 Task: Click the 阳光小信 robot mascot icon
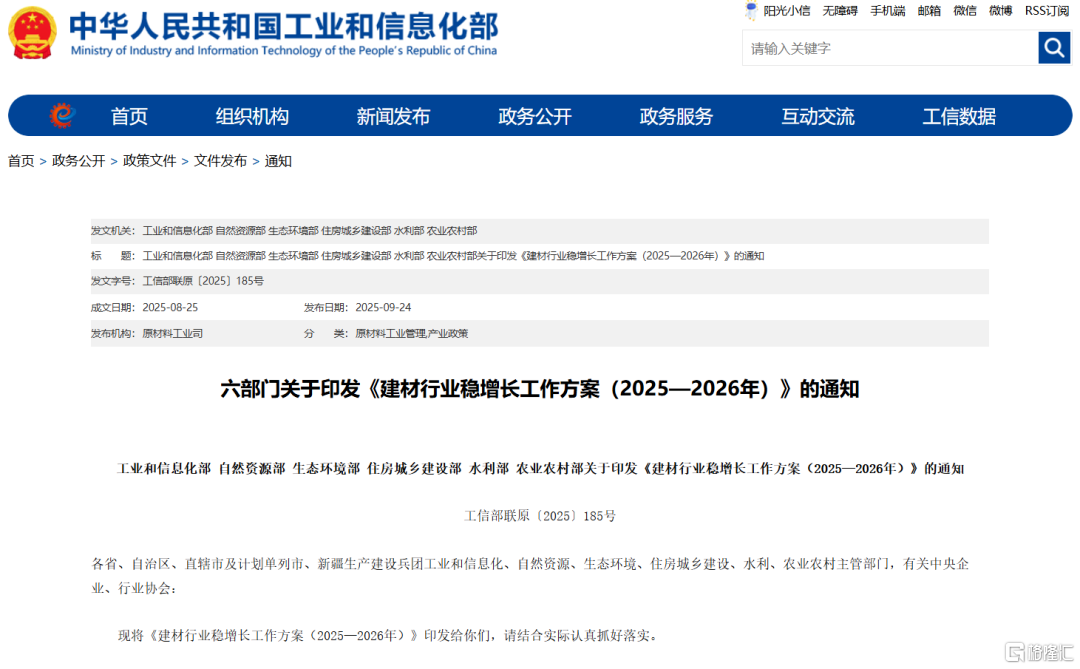click(x=751, y=11)
